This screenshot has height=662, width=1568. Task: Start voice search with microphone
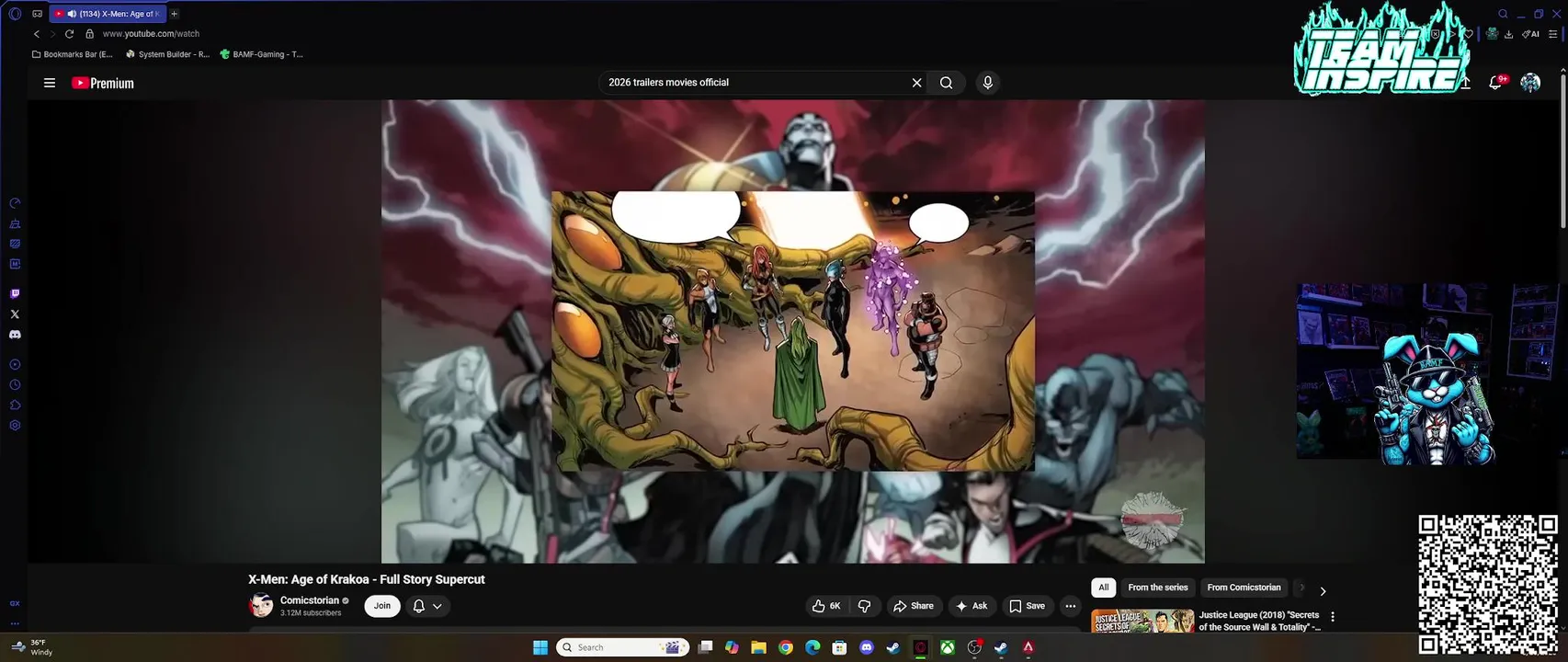[x=988, y=83]
